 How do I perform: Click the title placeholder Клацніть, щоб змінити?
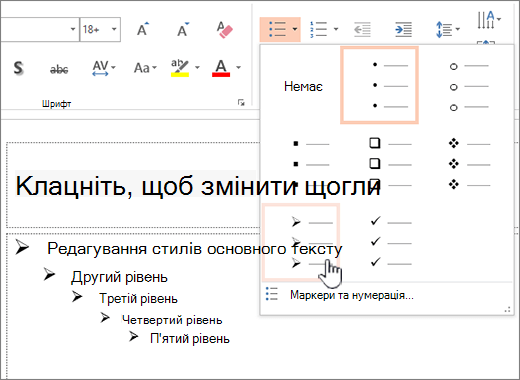pos(198,186)
